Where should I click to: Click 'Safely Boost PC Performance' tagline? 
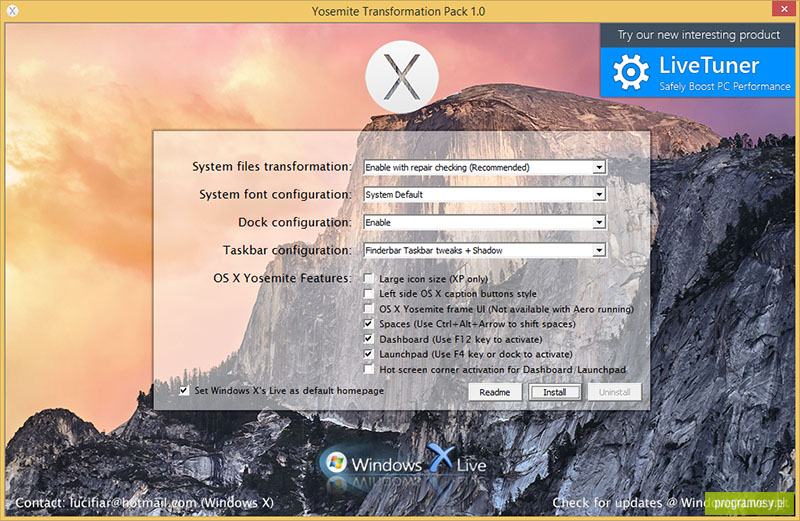(724, 86)
